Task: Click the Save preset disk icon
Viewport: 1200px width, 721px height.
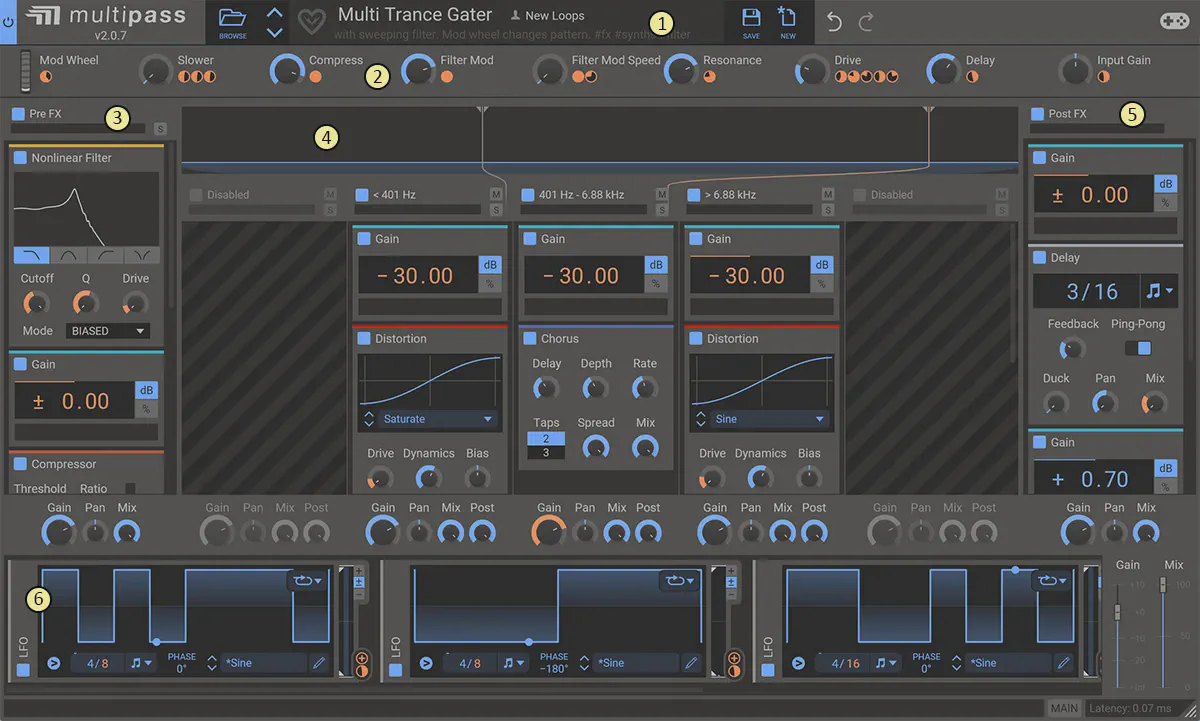Action: [x=750, y=18]
